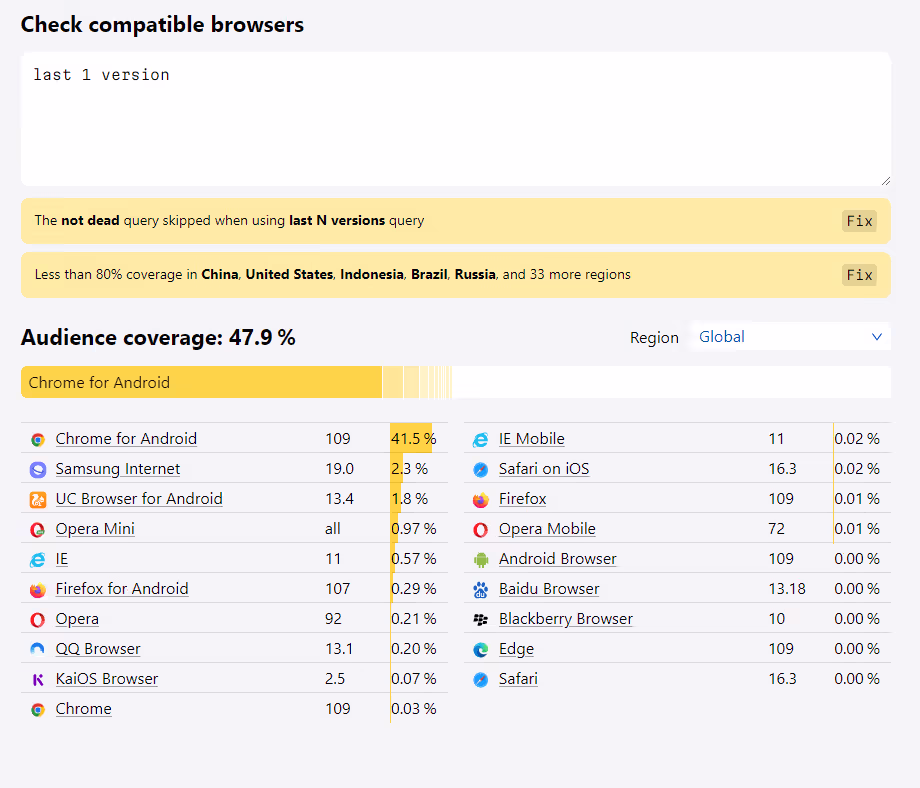Click the Edge browser icon
This screenshot has height=788, width=920.
coord(481,649)
